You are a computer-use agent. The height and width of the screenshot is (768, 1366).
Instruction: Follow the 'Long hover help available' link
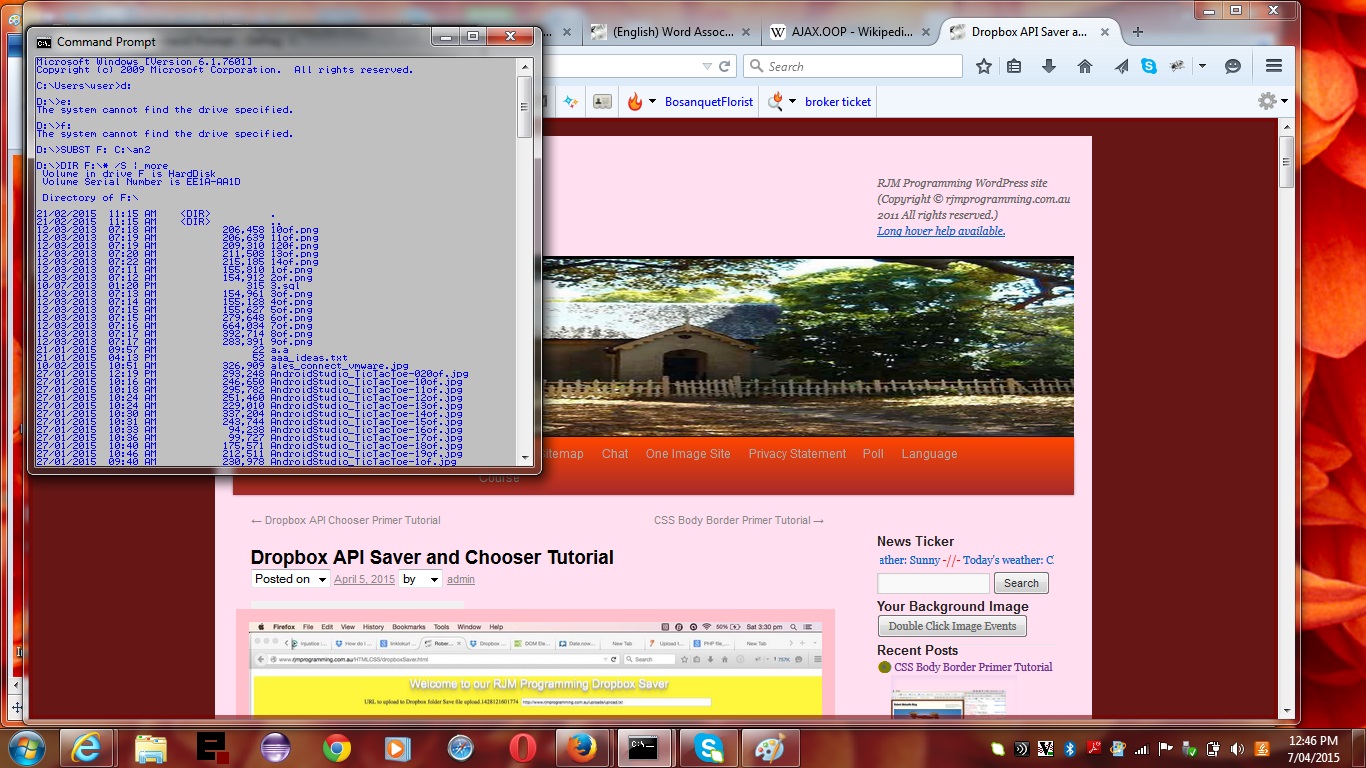click(941, 231)
